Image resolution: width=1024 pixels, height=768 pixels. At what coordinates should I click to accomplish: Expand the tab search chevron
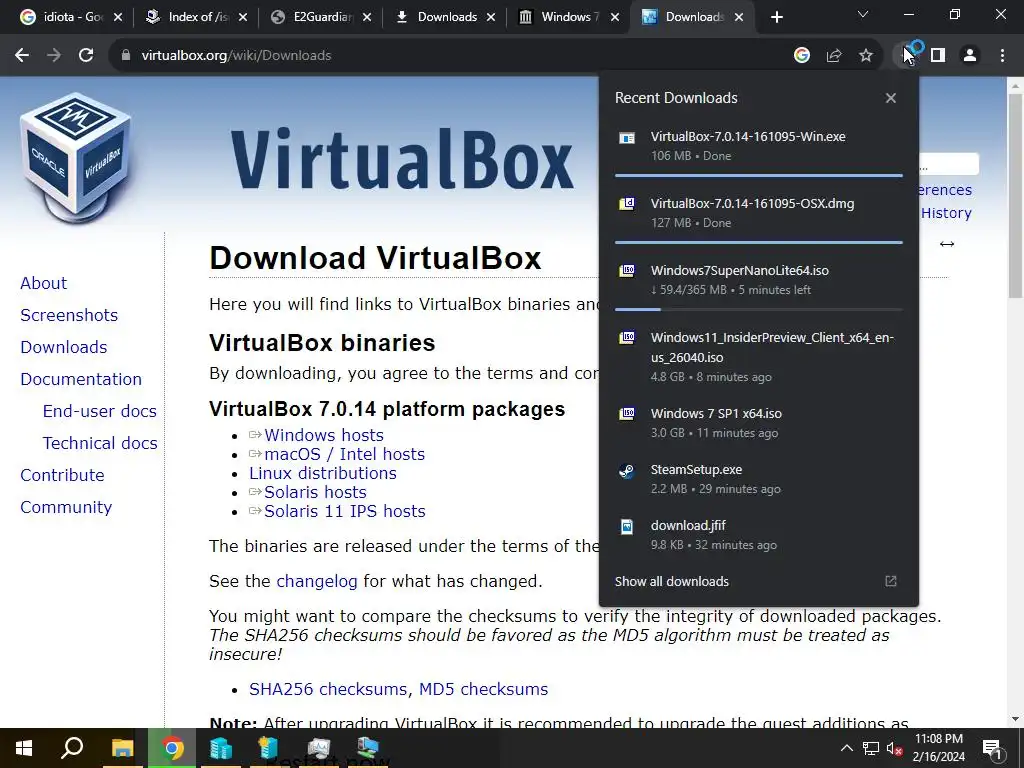(863, 14)
